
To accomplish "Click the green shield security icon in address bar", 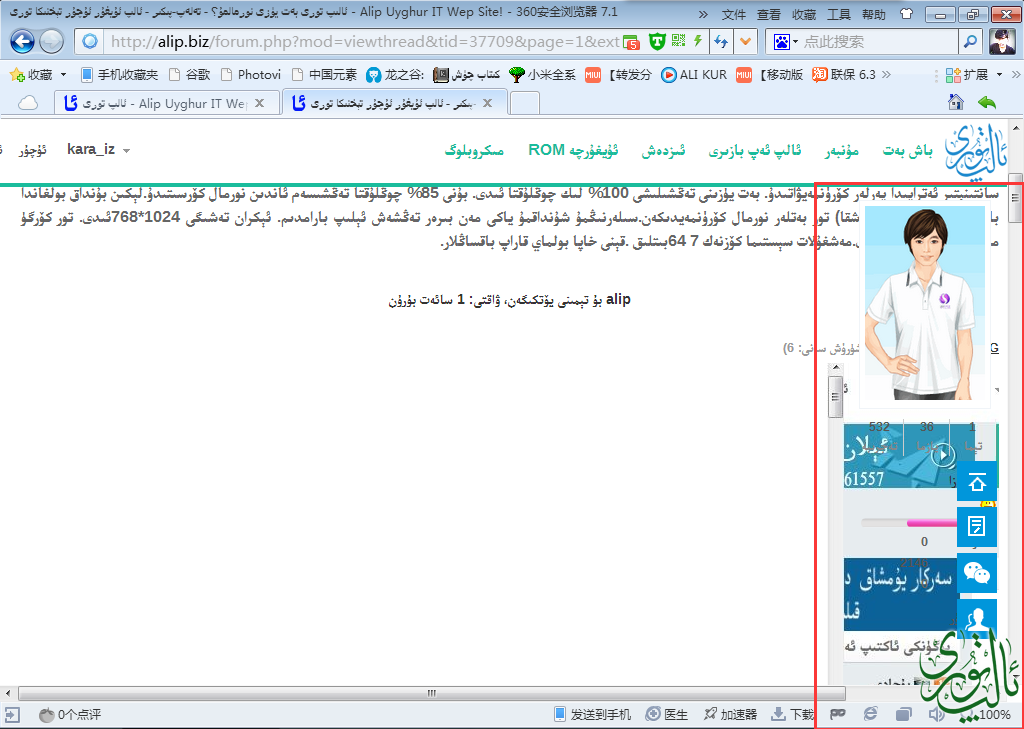I will coord(657,42).
